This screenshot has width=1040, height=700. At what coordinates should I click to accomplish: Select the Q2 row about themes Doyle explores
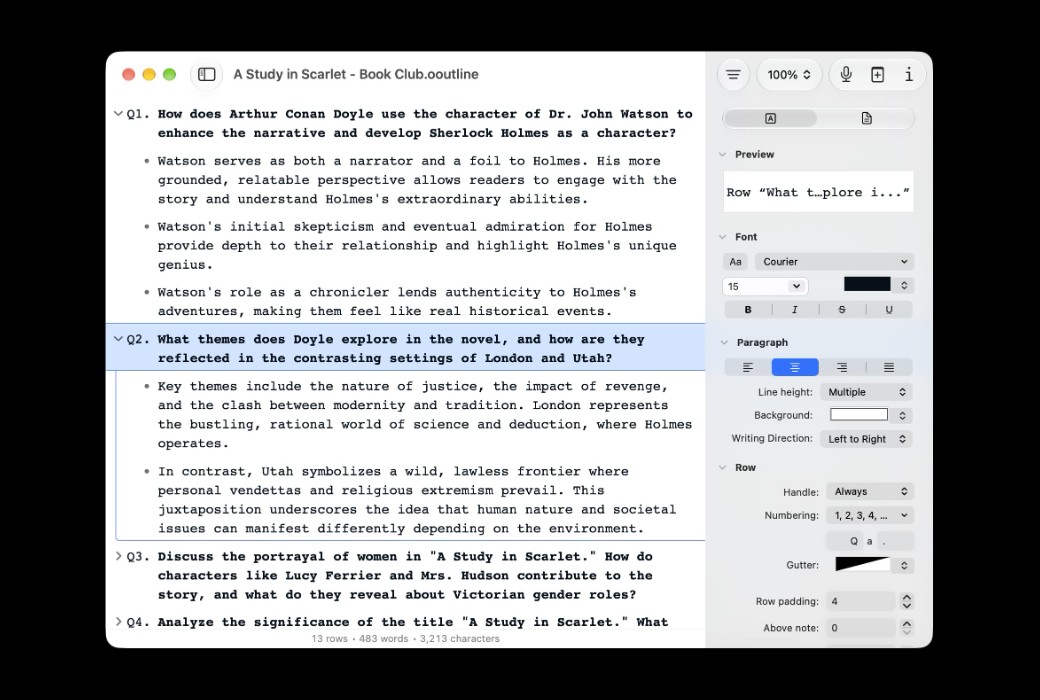coord(405,348)
